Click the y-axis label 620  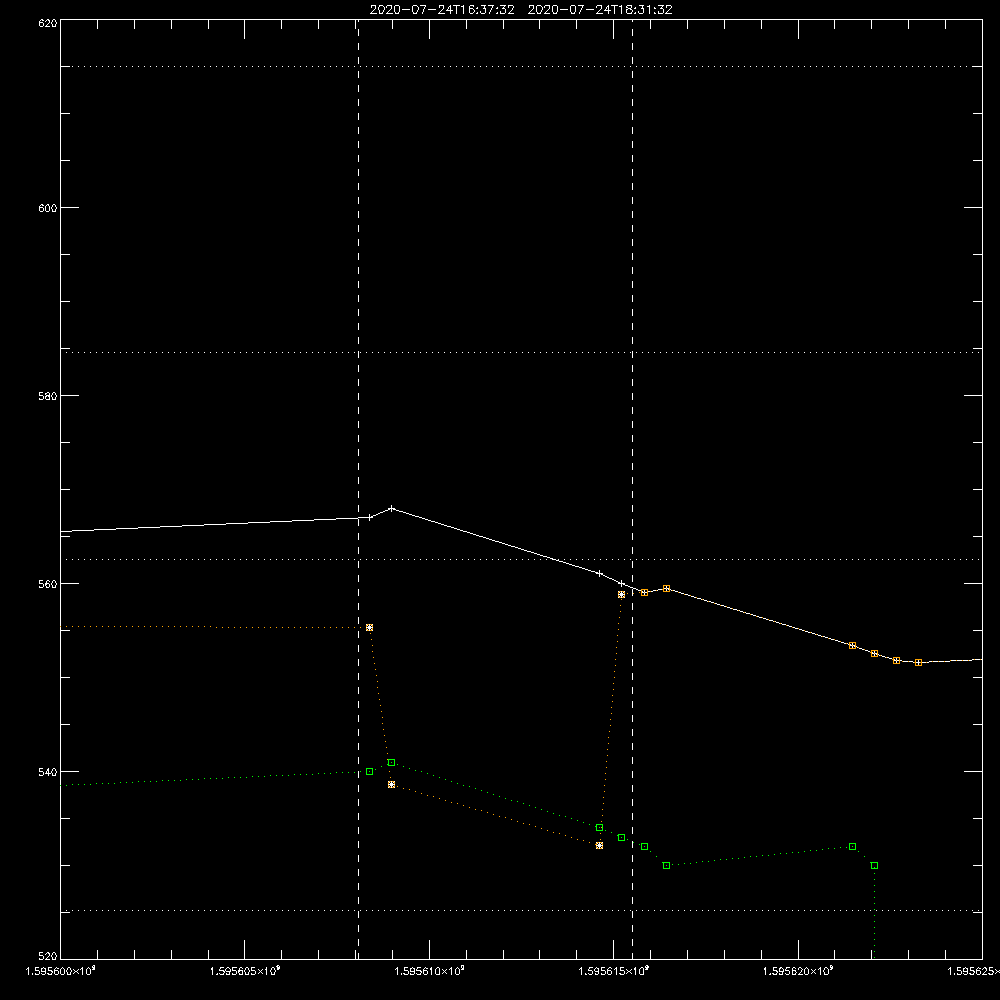tap(48, 23)
